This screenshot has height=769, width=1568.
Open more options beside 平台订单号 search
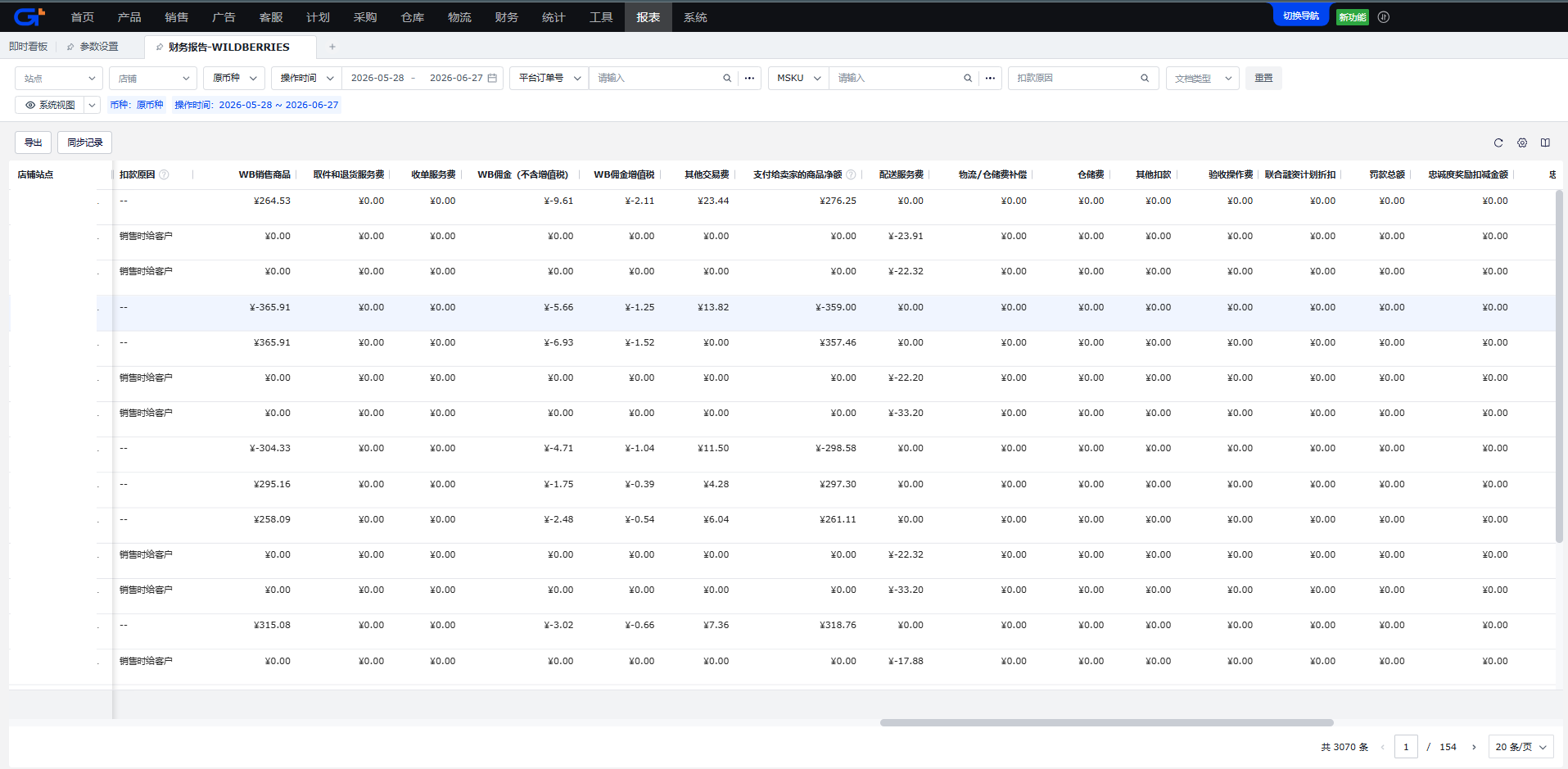(749, 78)
